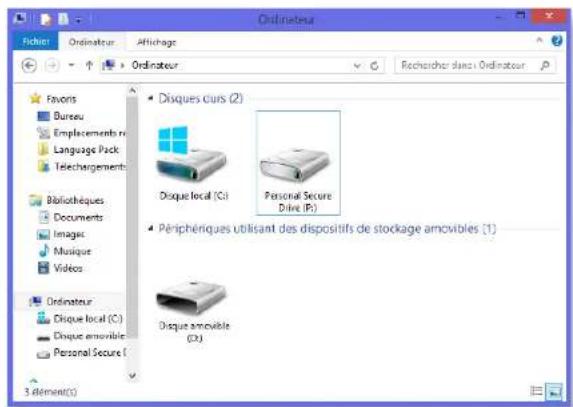The image size is (573, 407).
Task: Switch to details view in status bar
Action: [536, 391]
